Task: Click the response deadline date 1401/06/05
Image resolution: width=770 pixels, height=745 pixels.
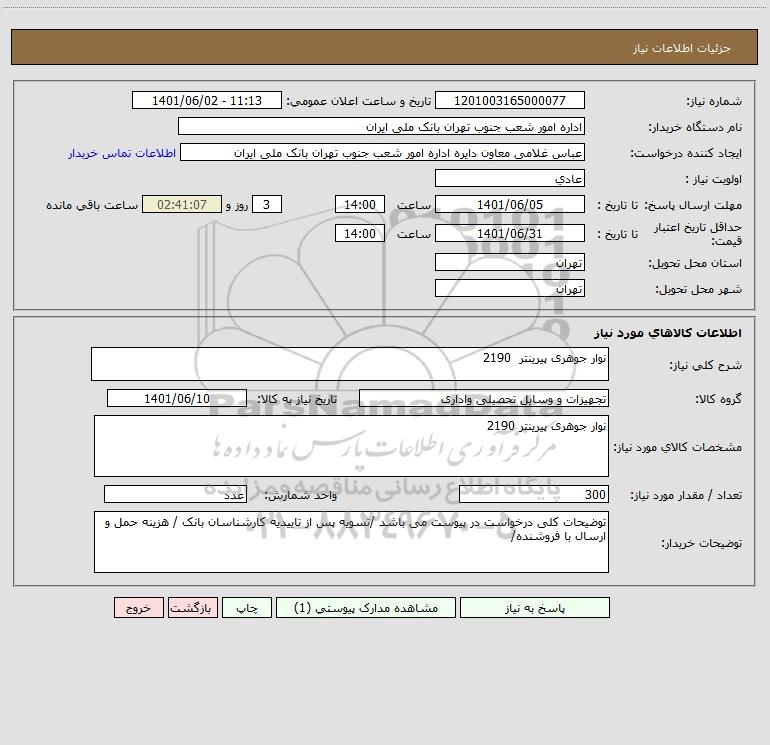Action: [510, 204]
